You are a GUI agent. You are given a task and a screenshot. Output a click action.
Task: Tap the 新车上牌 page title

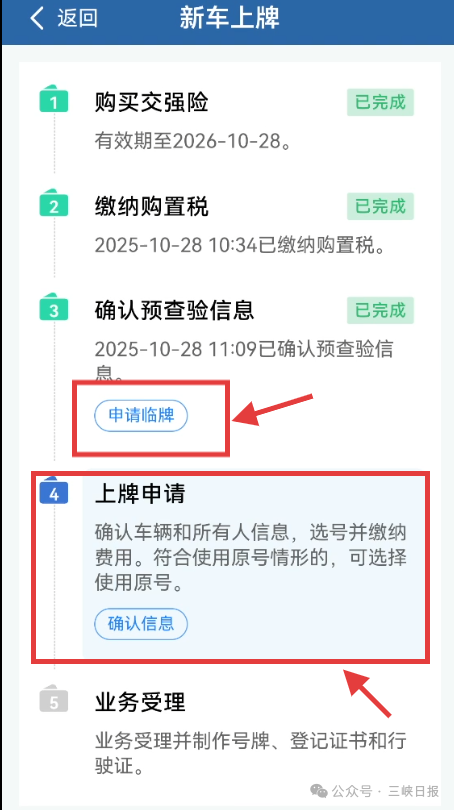[x=229, y=18]
